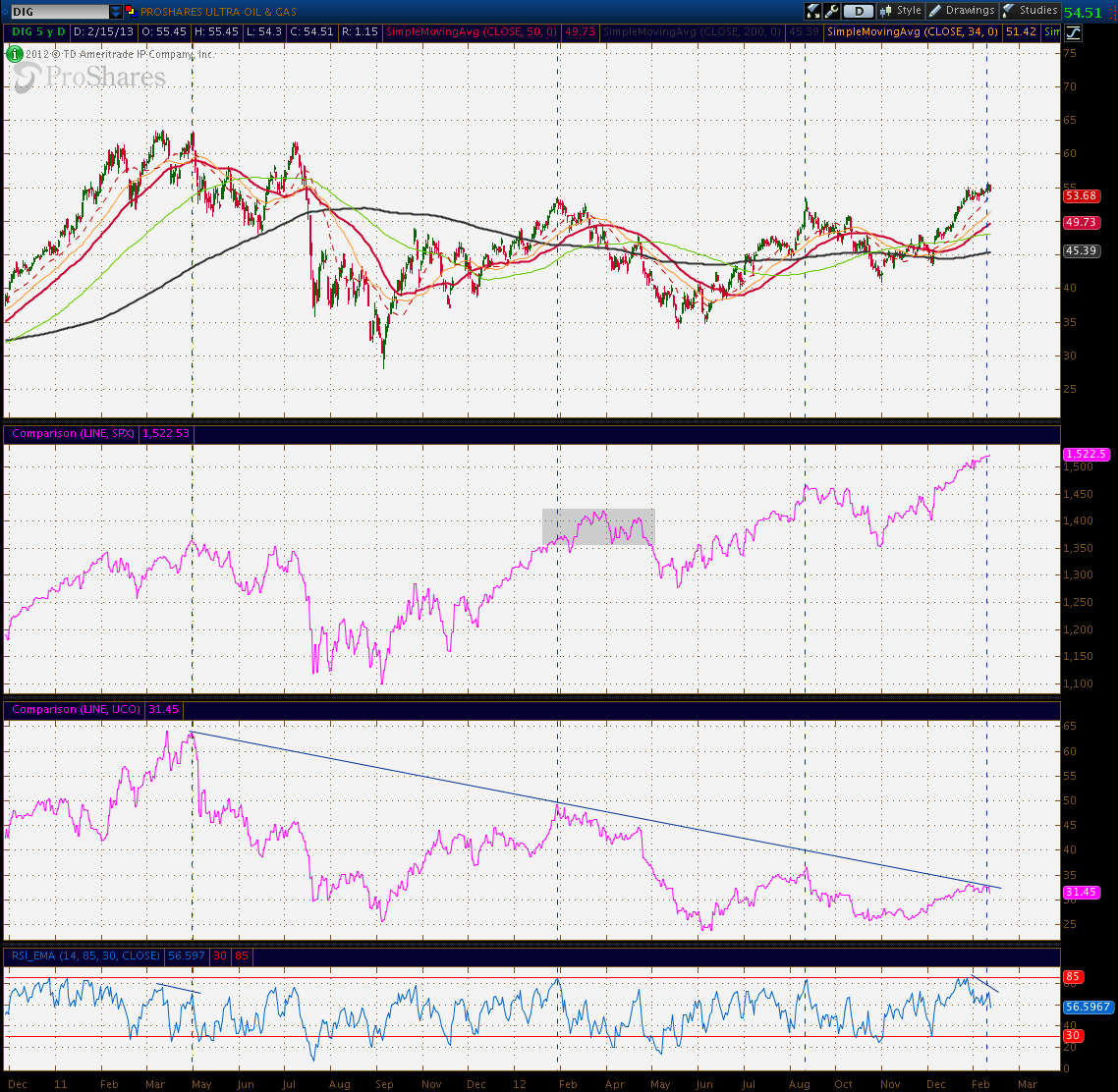The height and width of the screenshot is (1092, 1118).
Task: Click the low price L: 54.3 readout
Action: click(264, 32)
